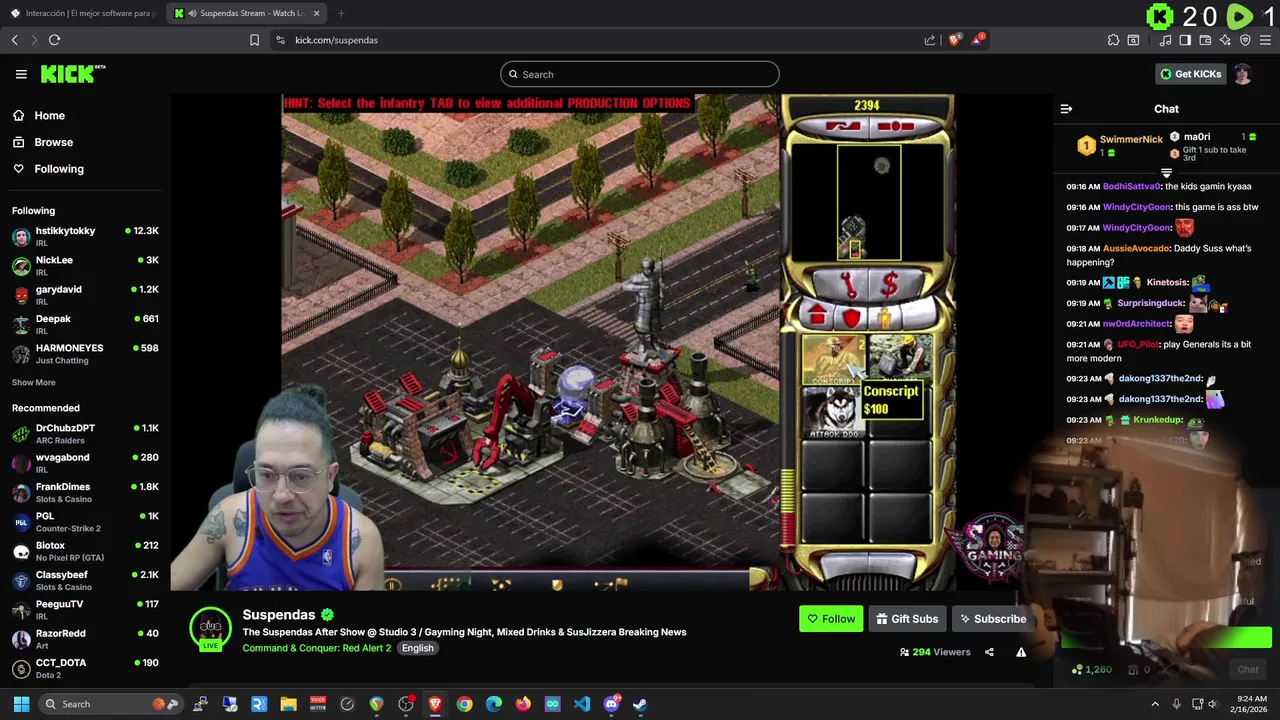
Task: Share the stream via share icon
Action: 989,652
